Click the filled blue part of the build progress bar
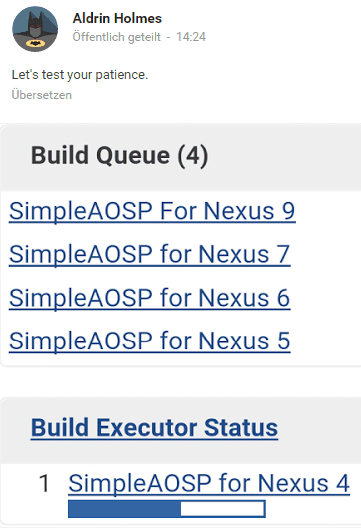This screenshot has width=361, height=529. tap(124, 509)
